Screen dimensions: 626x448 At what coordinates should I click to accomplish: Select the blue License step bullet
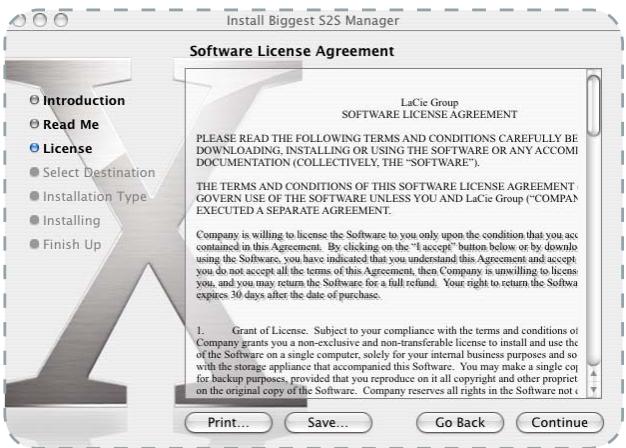pos(34,148)
